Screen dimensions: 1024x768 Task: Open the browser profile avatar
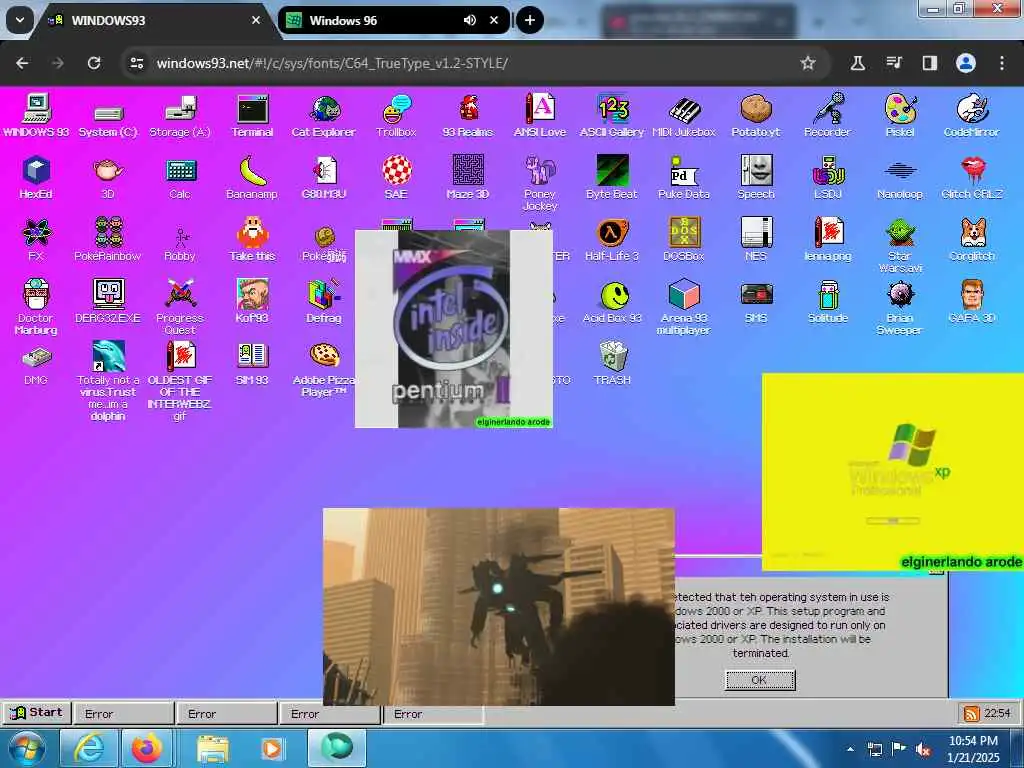(966, 63)
